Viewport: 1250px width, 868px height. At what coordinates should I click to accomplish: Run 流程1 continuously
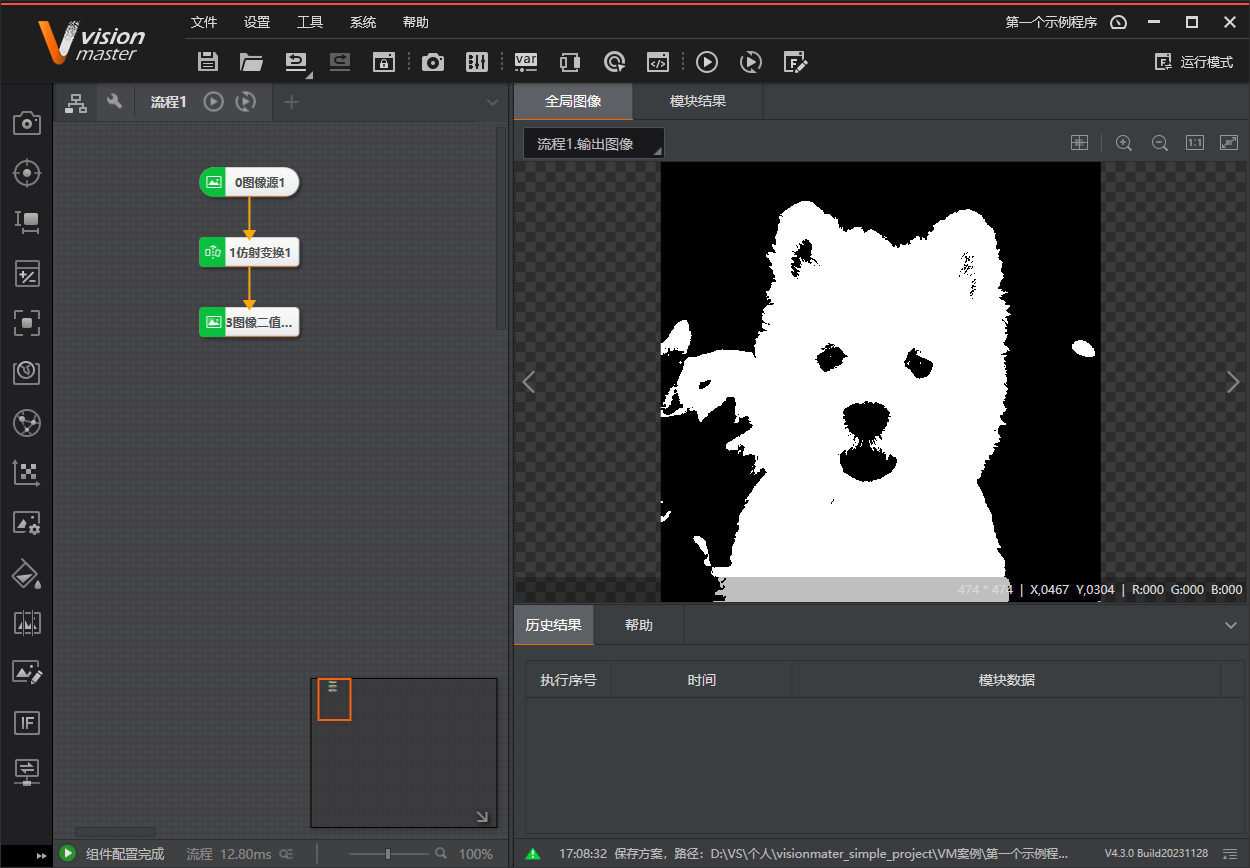click(246, 101)
